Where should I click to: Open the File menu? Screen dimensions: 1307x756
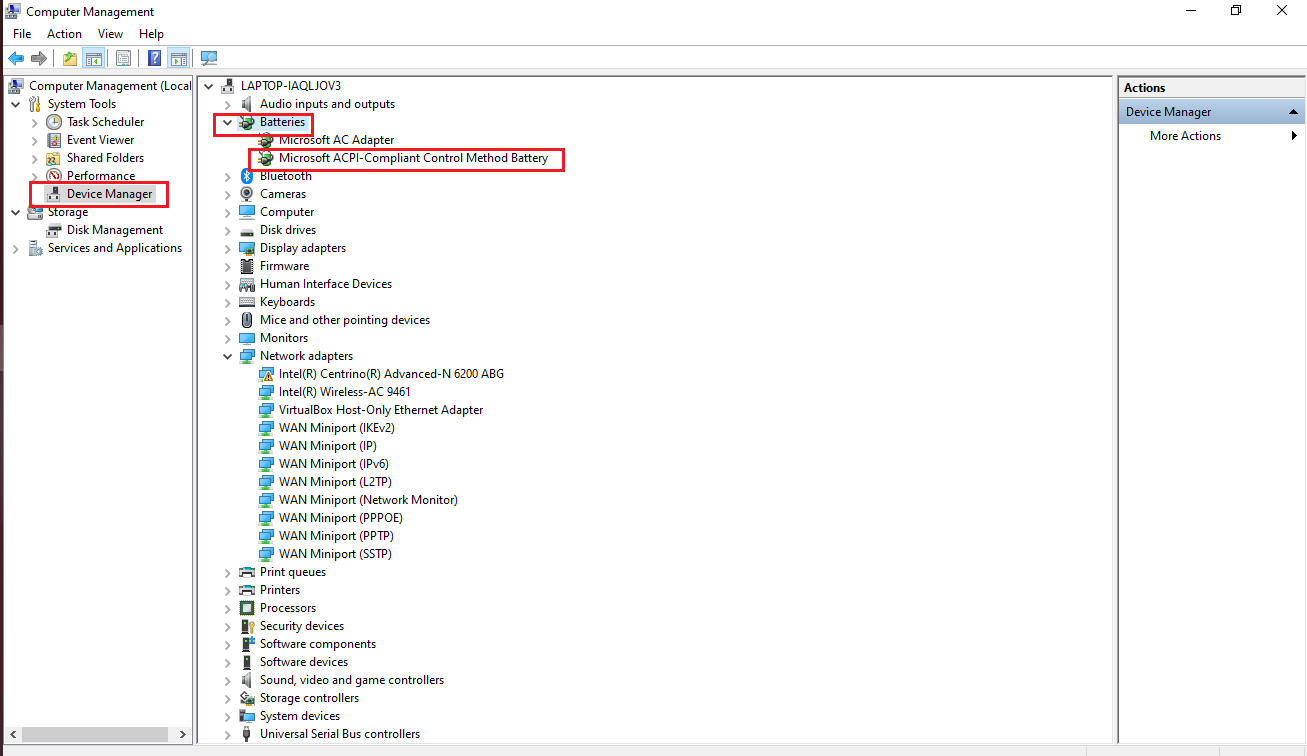pos(22,34)
